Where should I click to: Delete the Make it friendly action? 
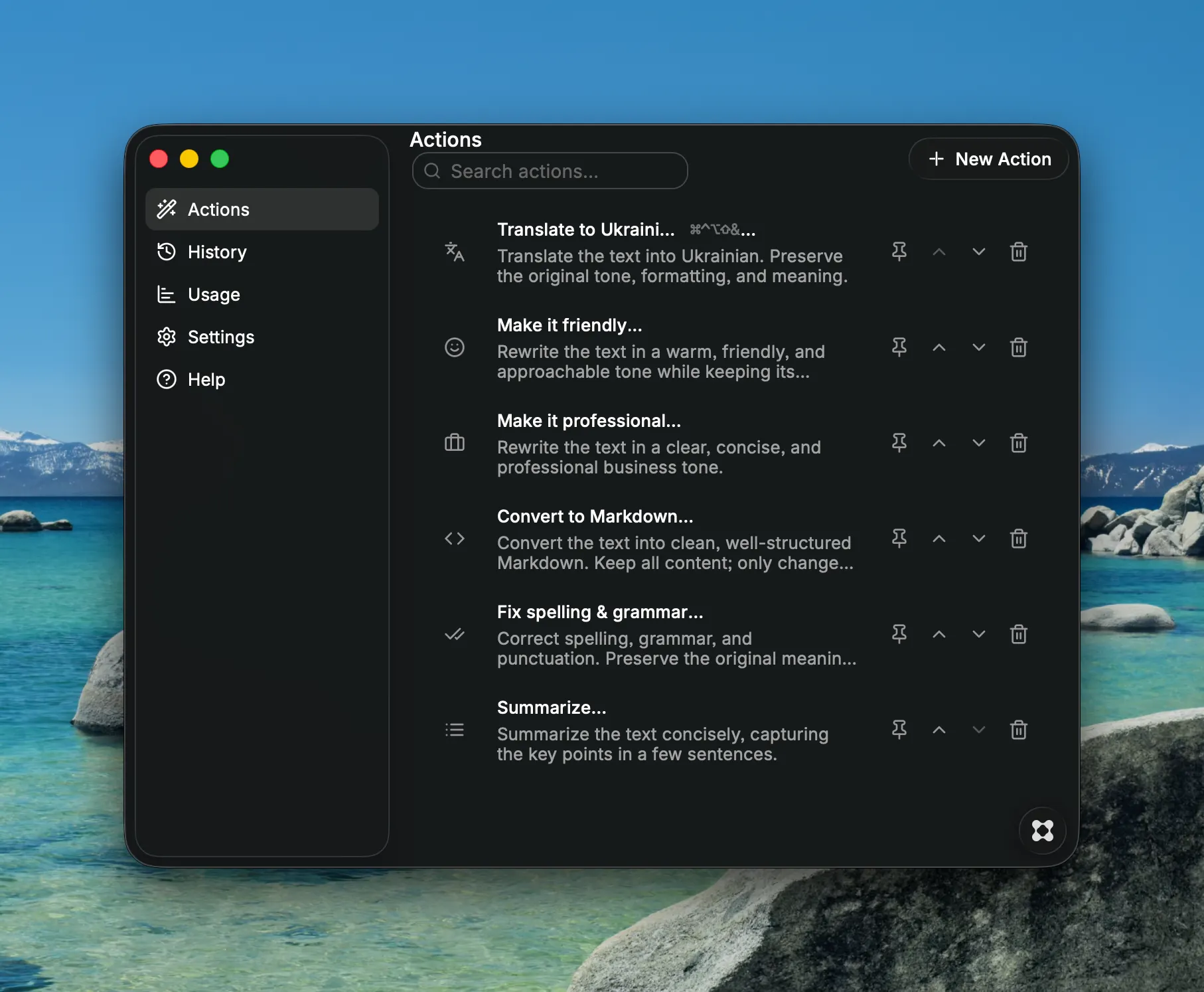(1019, 347)
